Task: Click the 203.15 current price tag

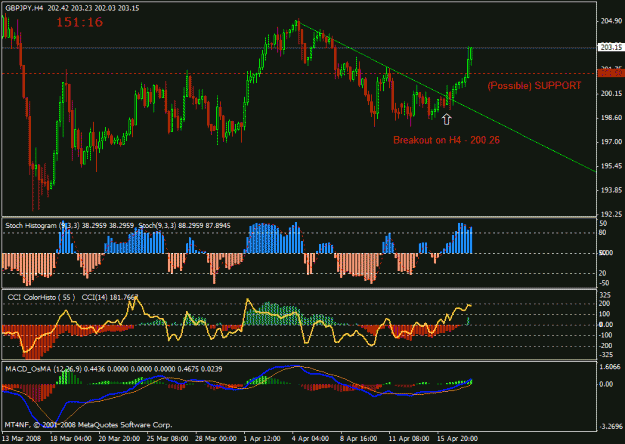Action: pos(611,47)
